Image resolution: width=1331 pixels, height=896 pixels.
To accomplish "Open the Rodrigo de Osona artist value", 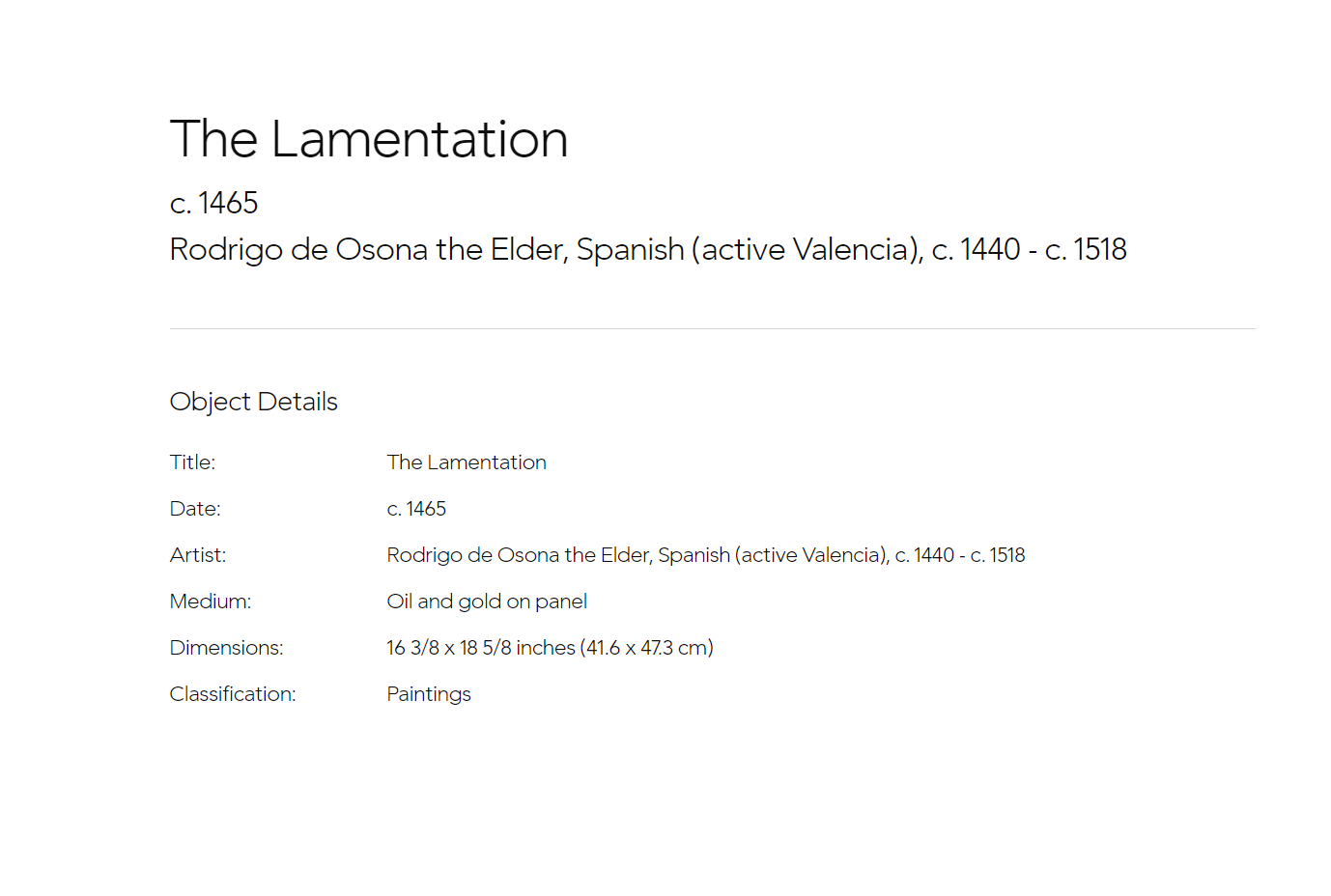I will (x=706, y=555).
